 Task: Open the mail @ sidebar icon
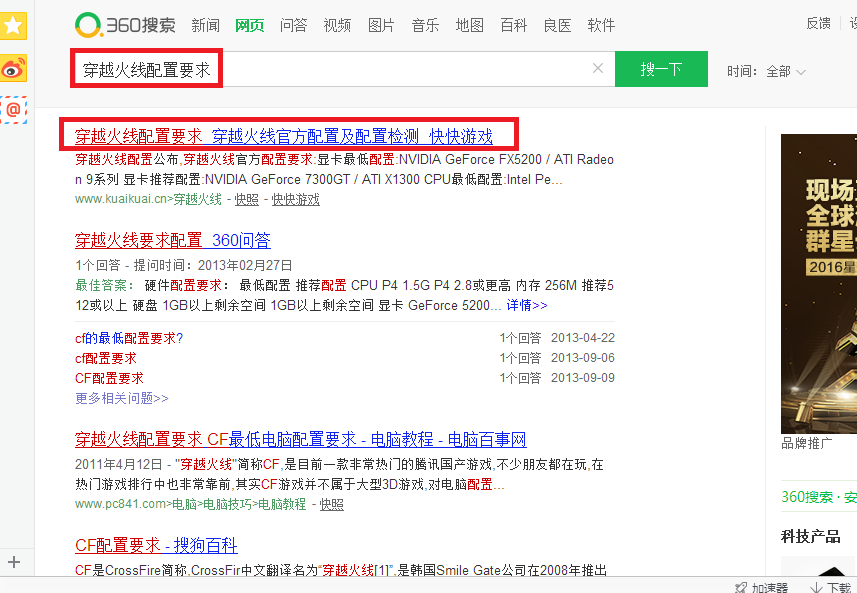[13, 110]
